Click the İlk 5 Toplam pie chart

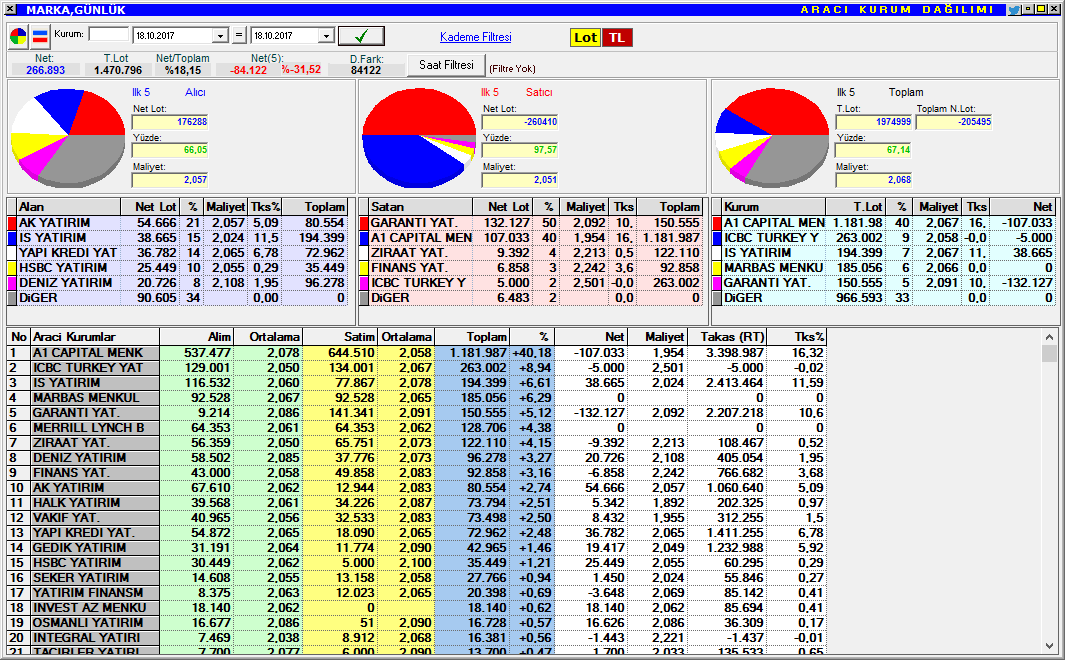pyautogui.click(x=772, y=138)
